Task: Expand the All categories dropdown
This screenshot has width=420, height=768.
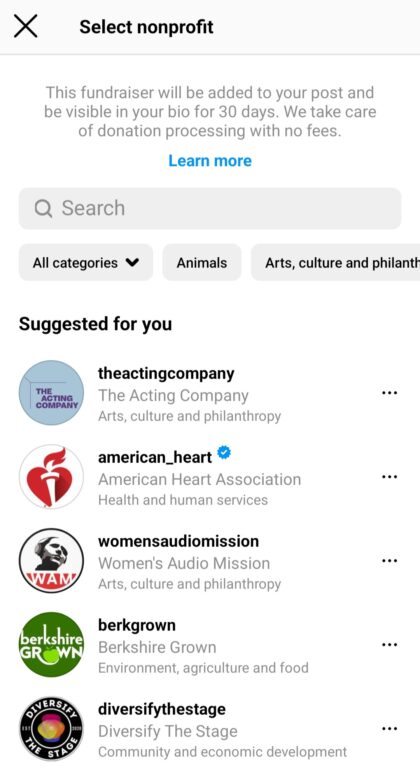Action: [x=86, y=263]
